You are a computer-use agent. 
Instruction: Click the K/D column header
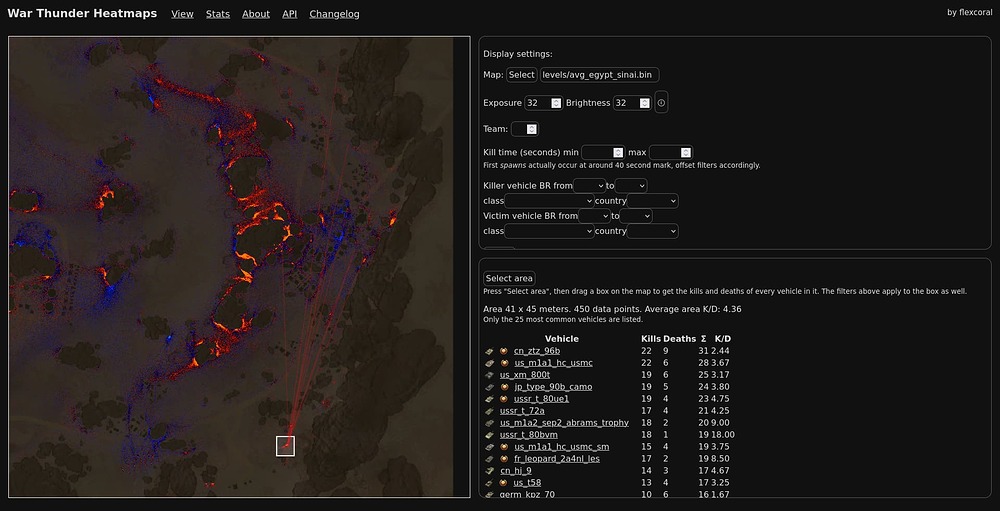tap(723, 339)
